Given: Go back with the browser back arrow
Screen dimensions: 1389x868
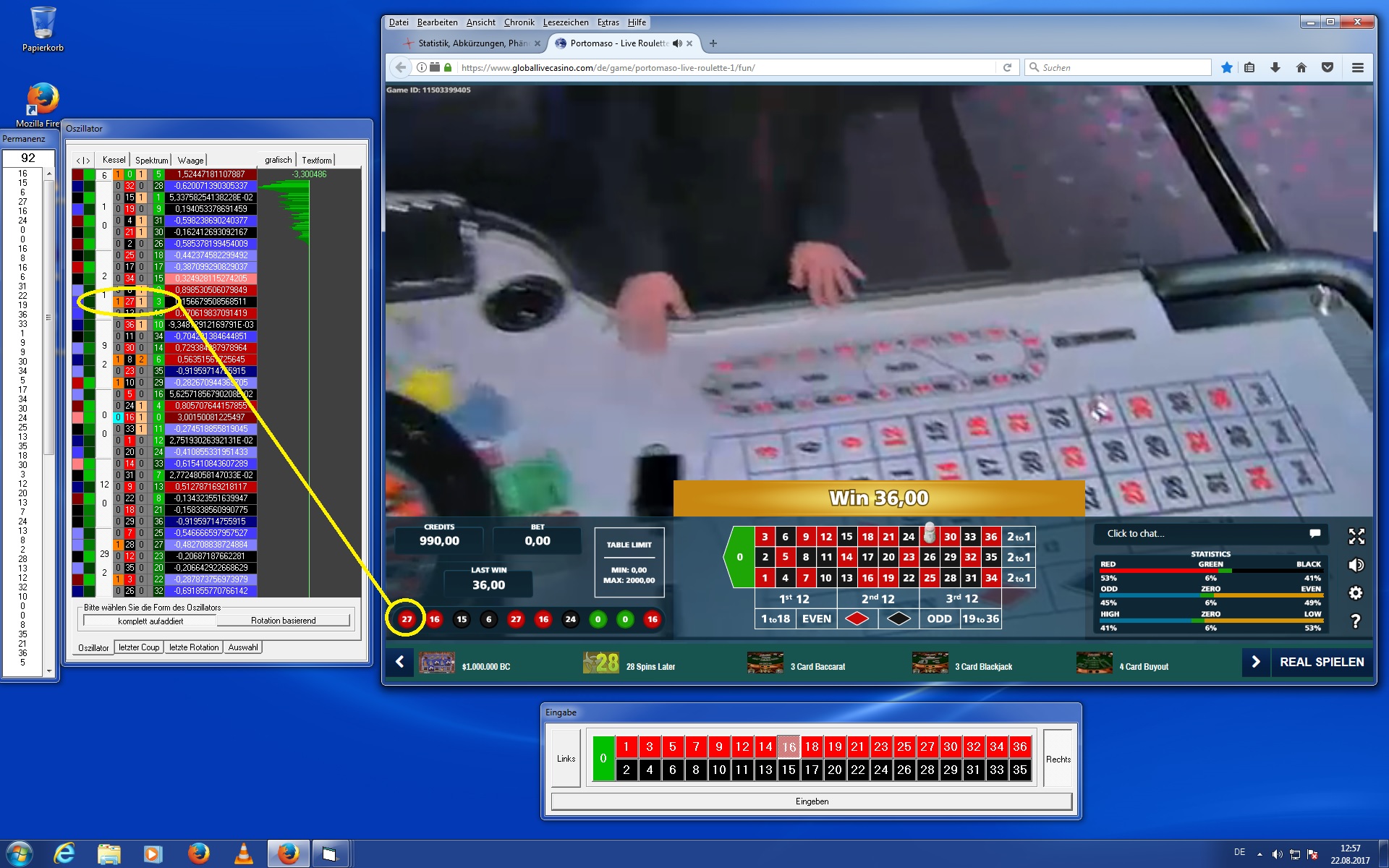Looking at the screenshot, I should click(400, 67).
